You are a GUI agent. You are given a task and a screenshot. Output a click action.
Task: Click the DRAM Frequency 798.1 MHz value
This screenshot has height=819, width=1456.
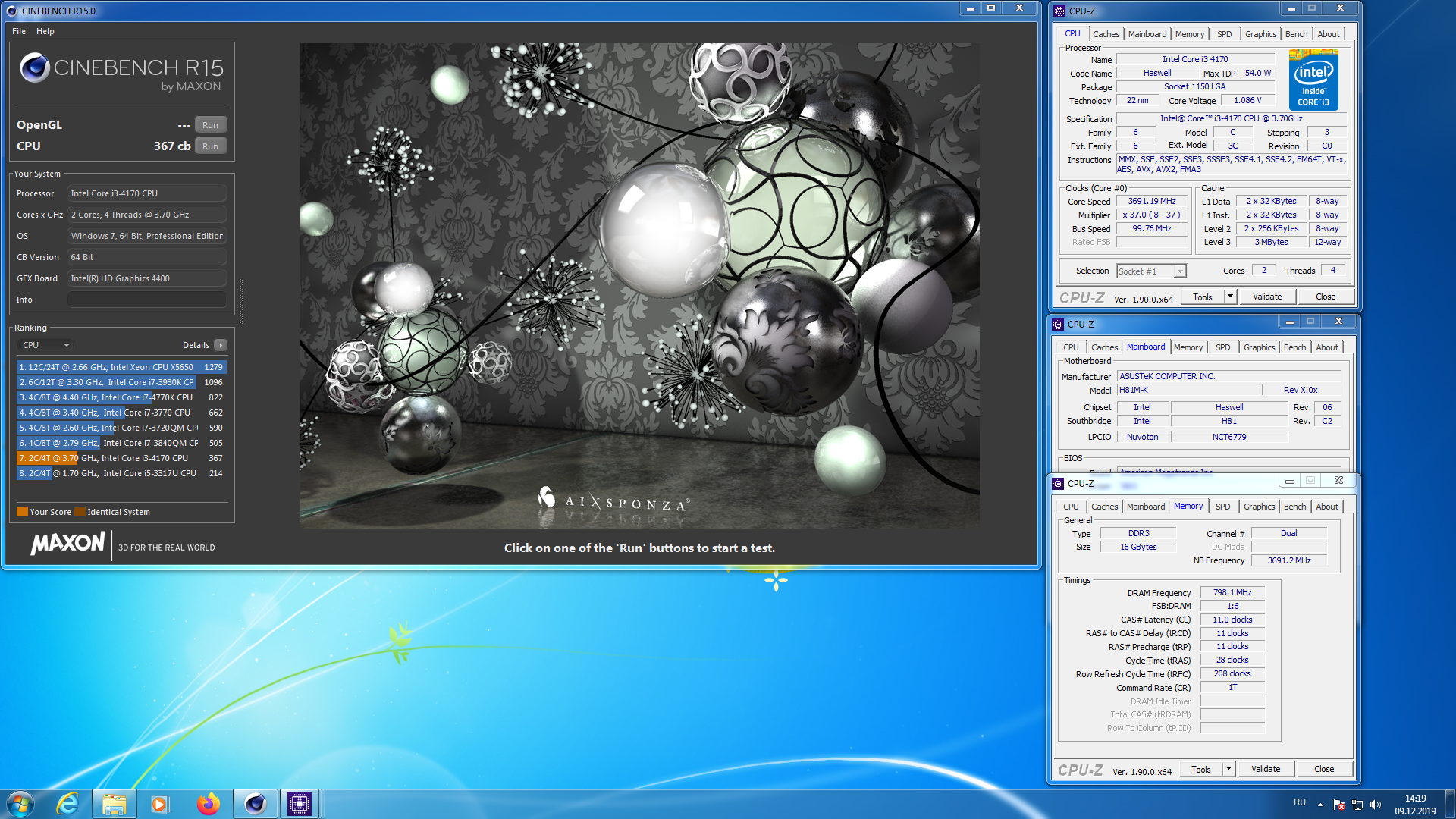point(1232,593)
